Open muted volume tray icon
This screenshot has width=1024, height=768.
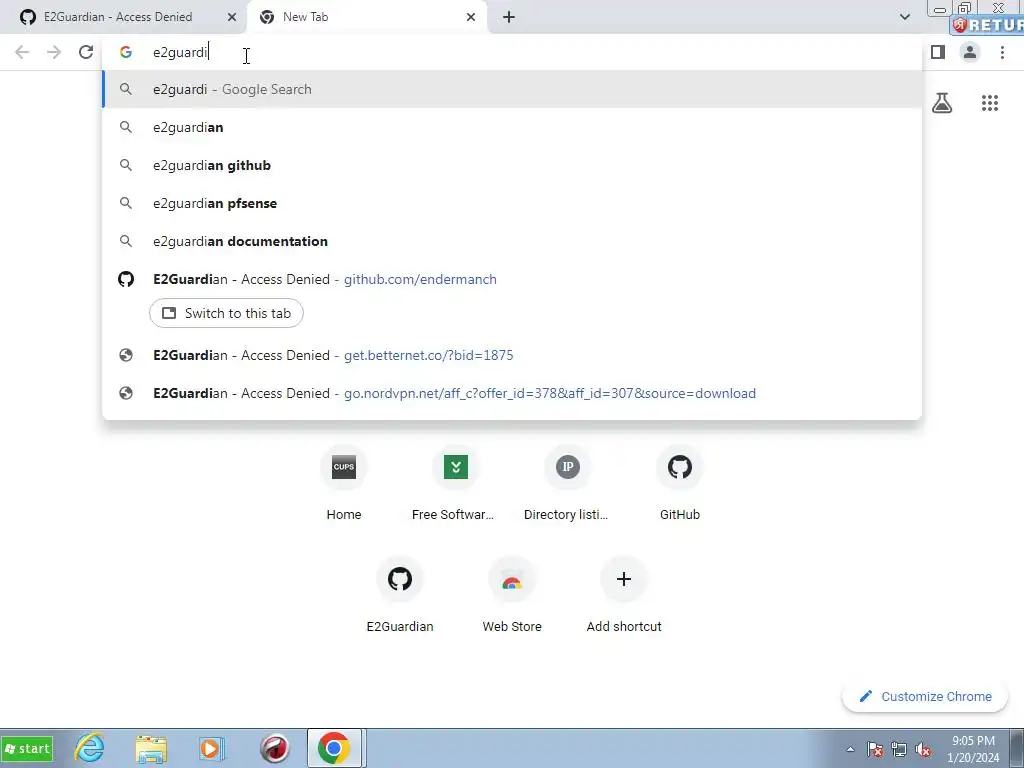pyautogui.click(x=923, y=749)
